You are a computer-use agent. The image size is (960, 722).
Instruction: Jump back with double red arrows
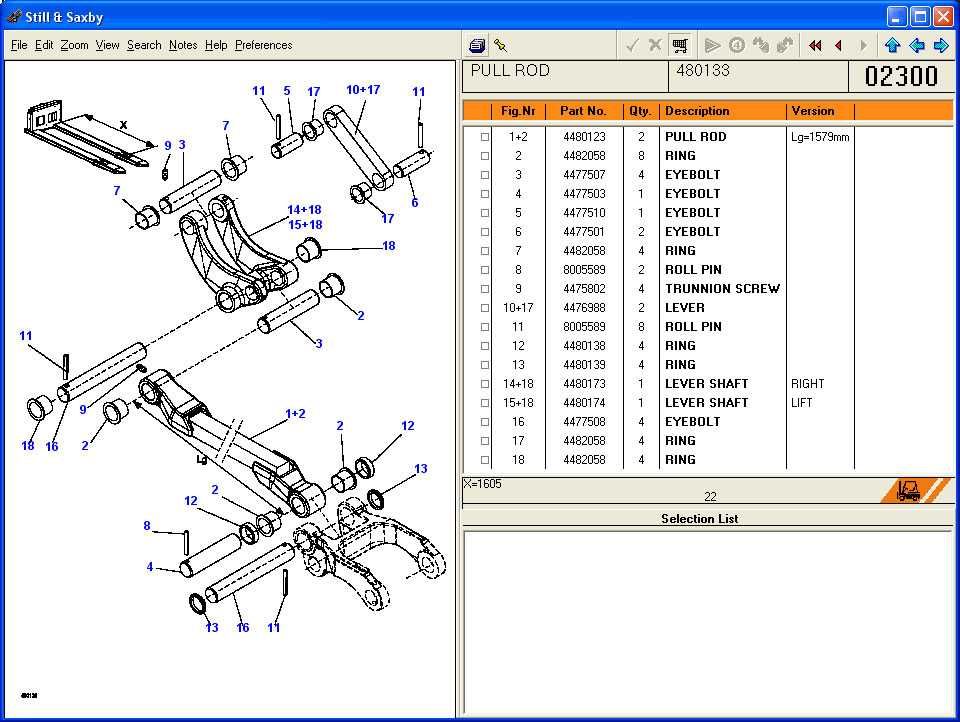(815, 45)
